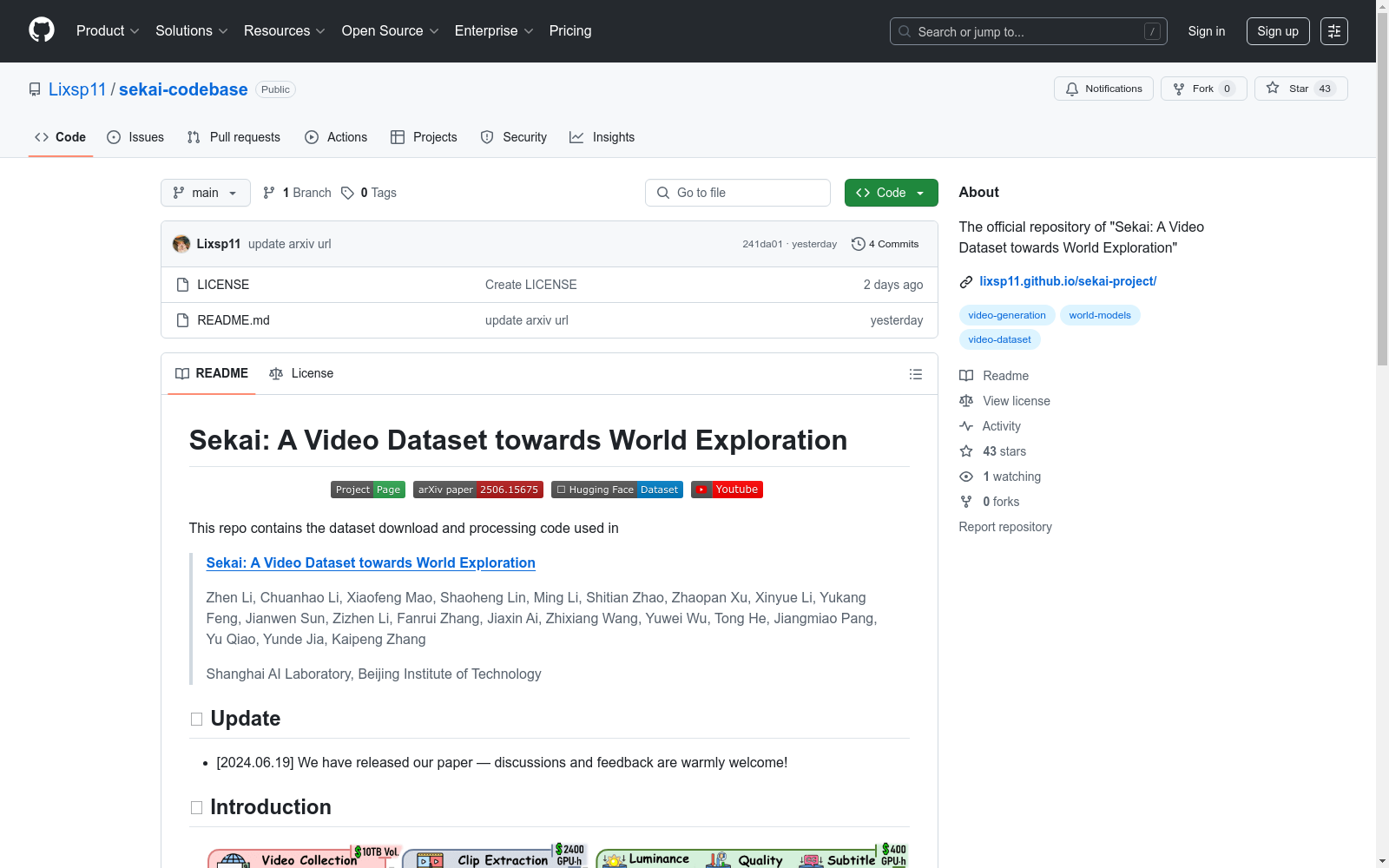Select the video-generation topic tag
The image size is (1389, 868).
[x=1007, y=315]
